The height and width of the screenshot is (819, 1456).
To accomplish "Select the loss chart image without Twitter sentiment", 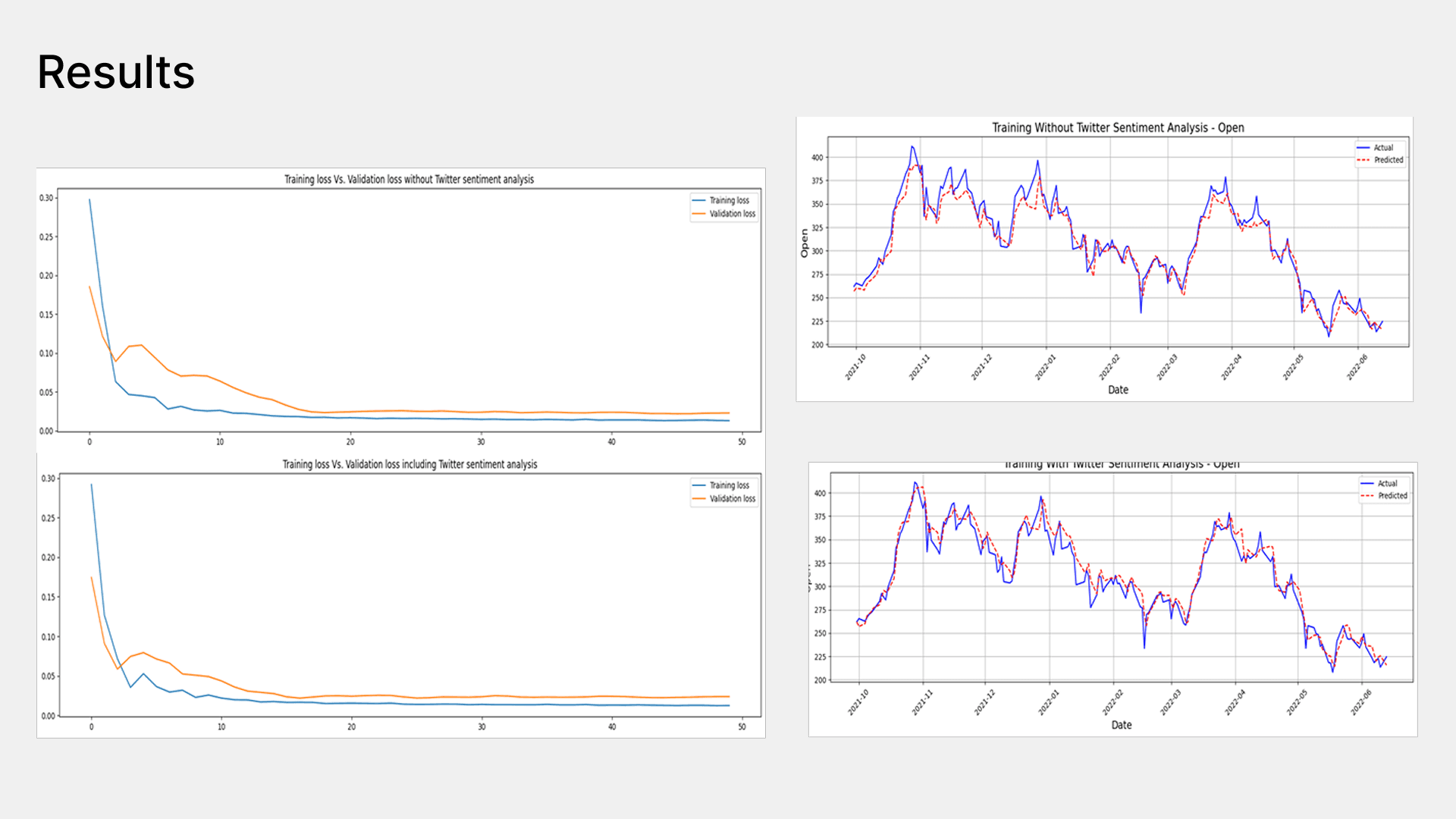I will pyautogui.click(x=400, y=311).
